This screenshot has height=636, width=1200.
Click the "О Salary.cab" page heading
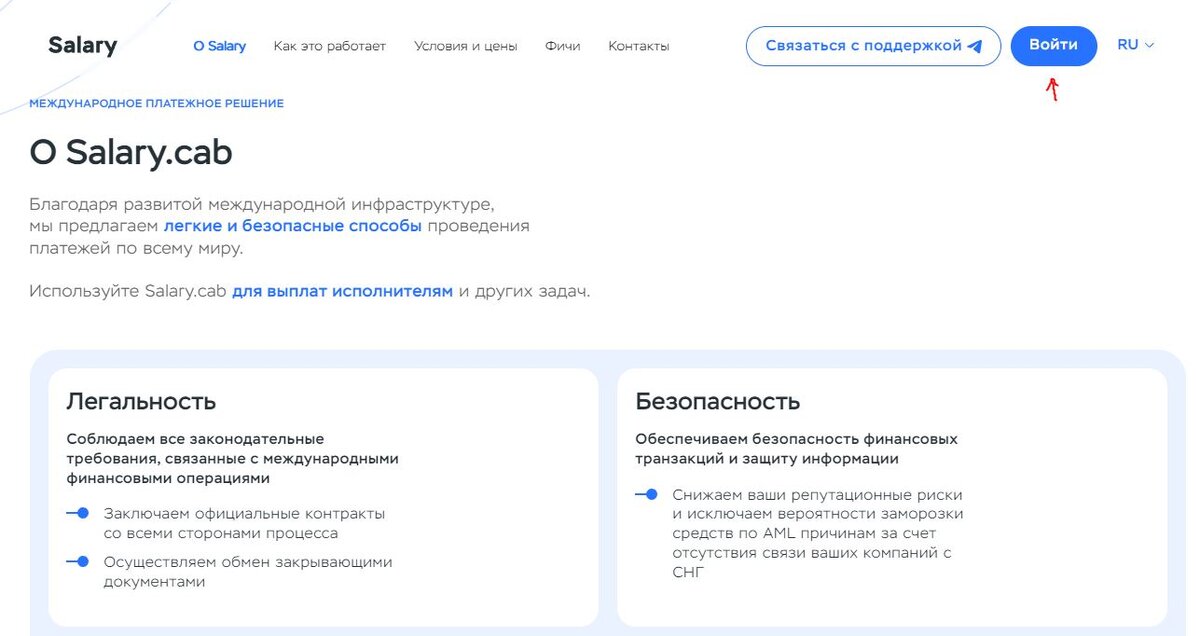click(x=131, y=152)
